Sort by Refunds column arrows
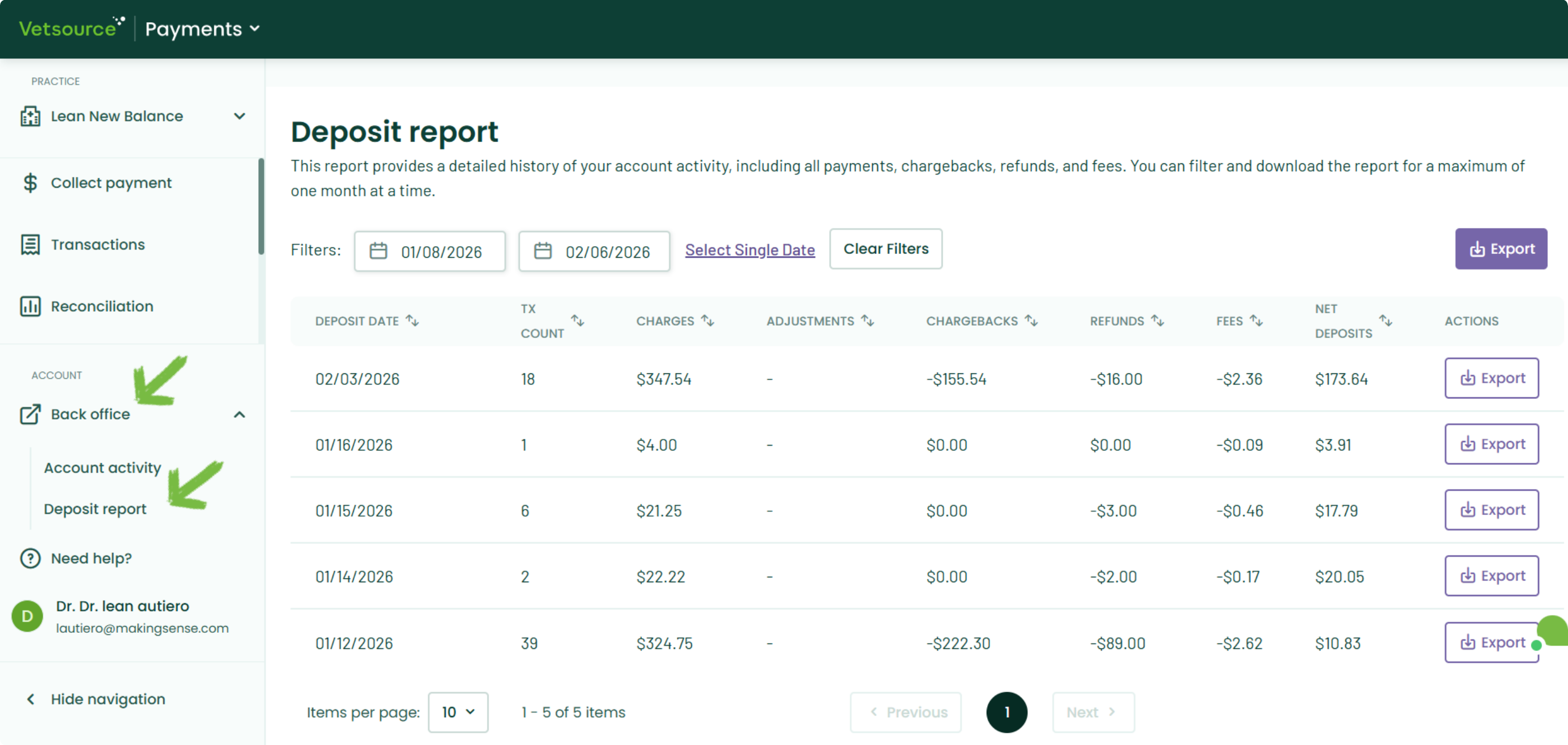The image size is (1568, 745). (1158, 321)
